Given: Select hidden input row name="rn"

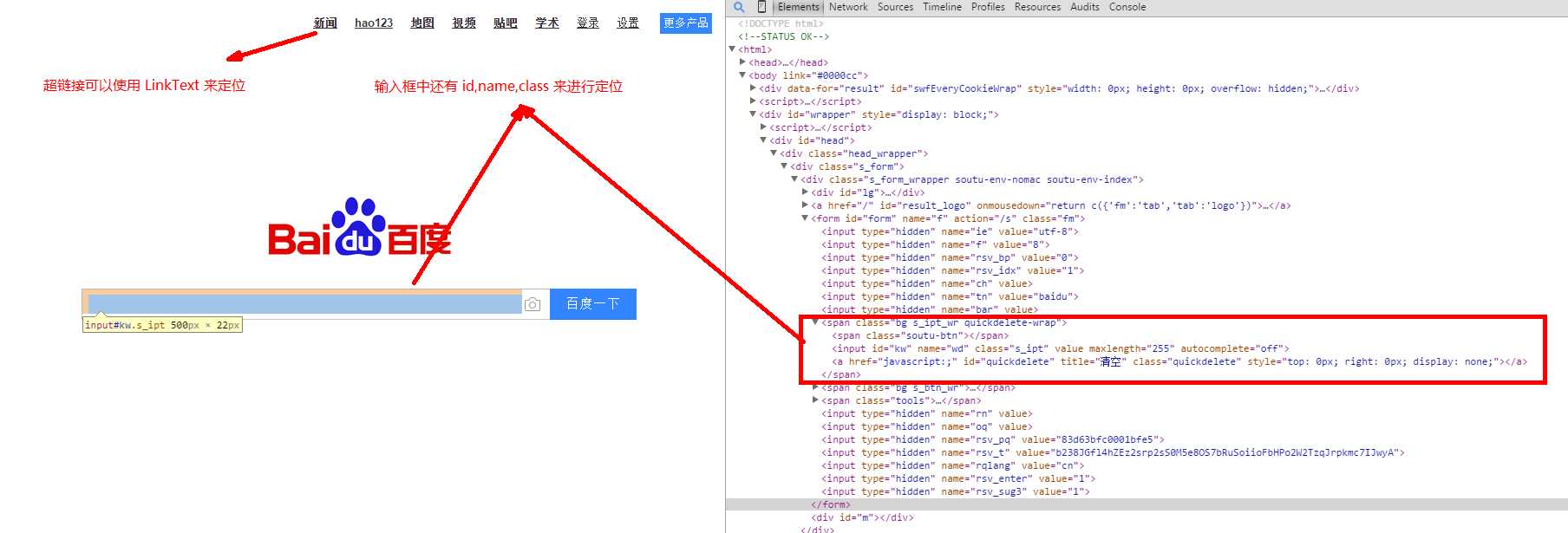Looking at the screenshot, I should 927,413.
